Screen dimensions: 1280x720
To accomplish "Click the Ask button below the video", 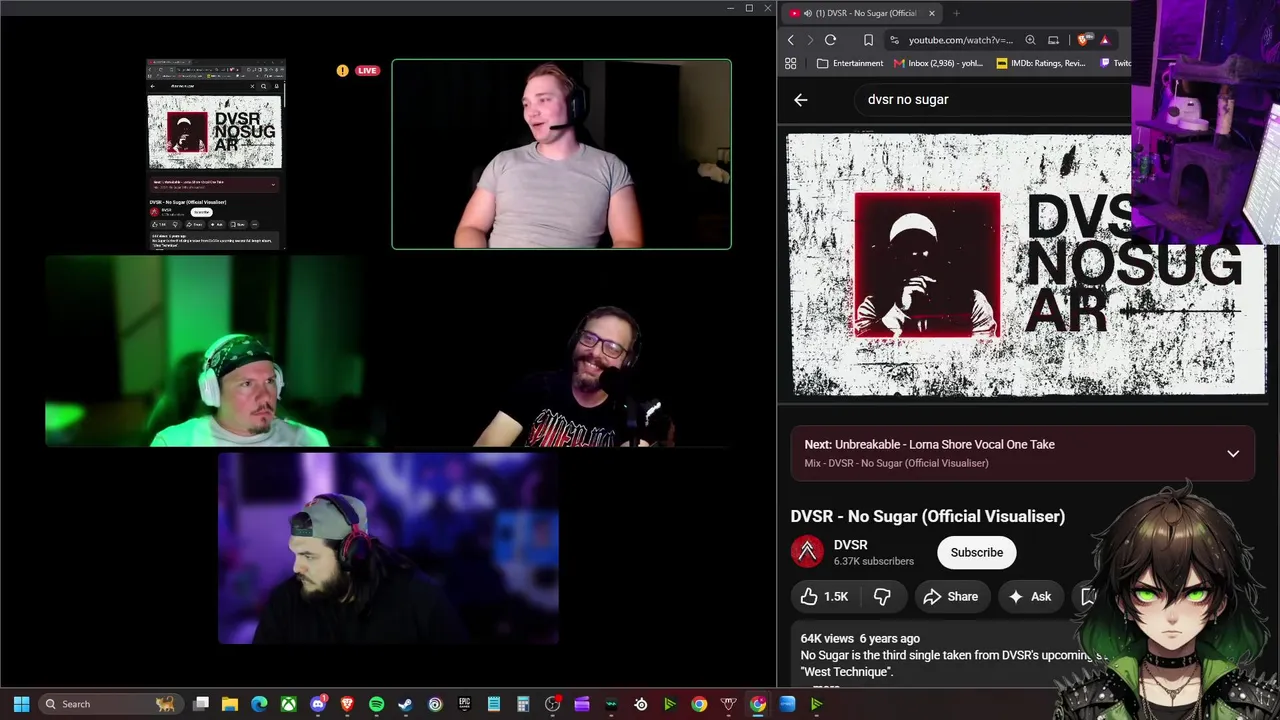I will point(1030,597).
